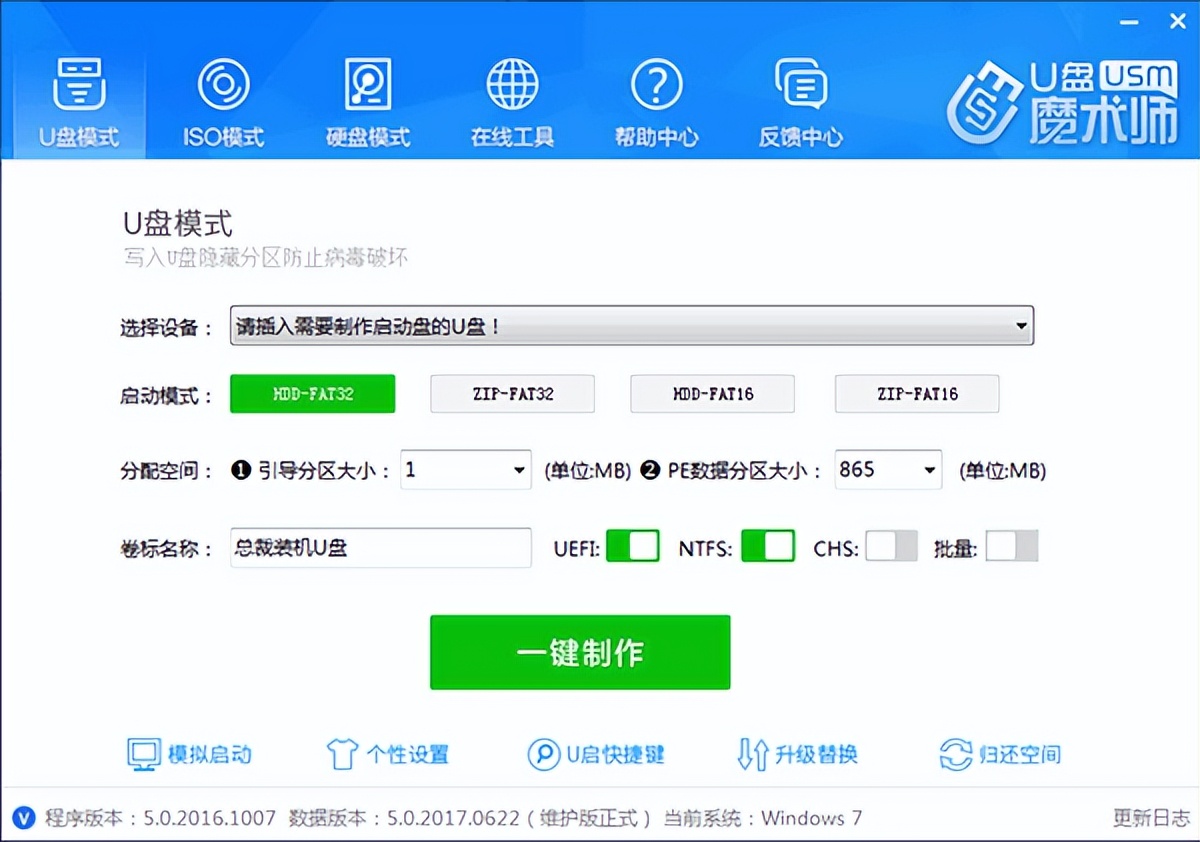Run 归还空间 to restore USB space
1200x842 pixels.
coord(1000,755)
